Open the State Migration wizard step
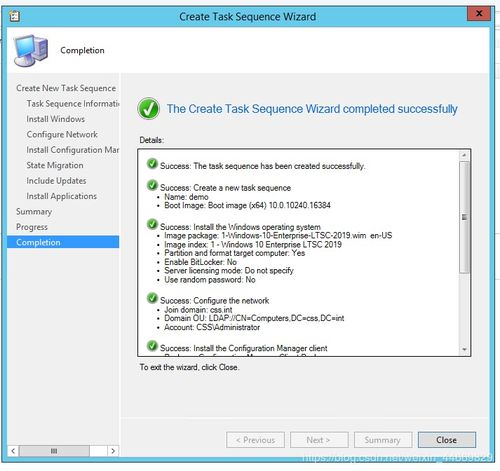Screen dimensions: 500x471 pyautogui.click(x=55, y=165)
